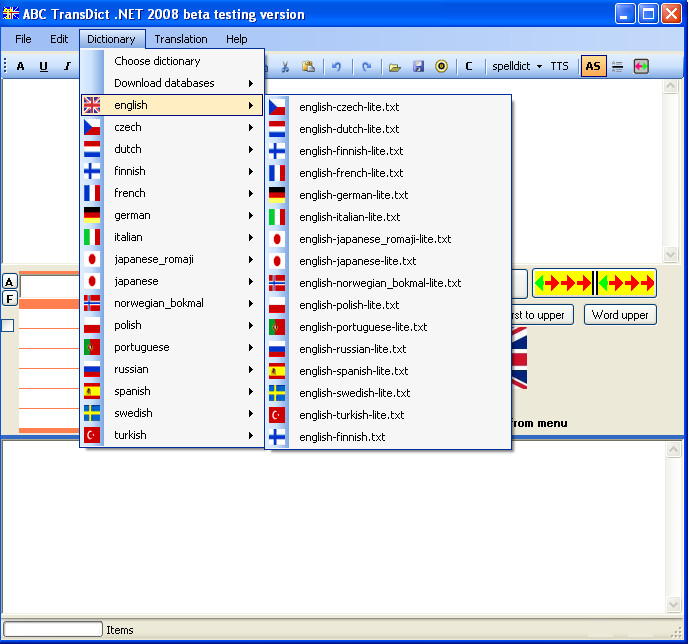Open the Edit menu
Viewport: 688px width, 644px height.
point(59,39)
